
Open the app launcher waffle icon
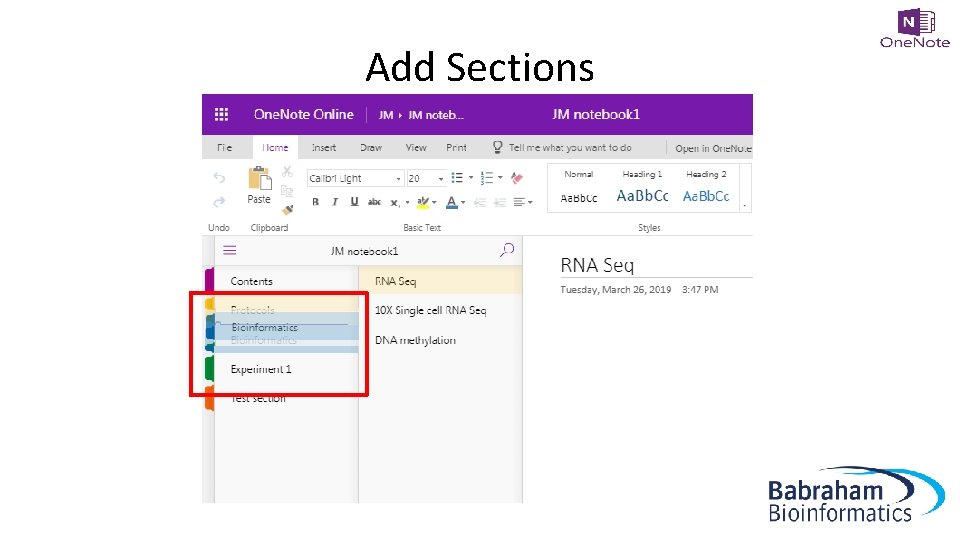point(221,114)
